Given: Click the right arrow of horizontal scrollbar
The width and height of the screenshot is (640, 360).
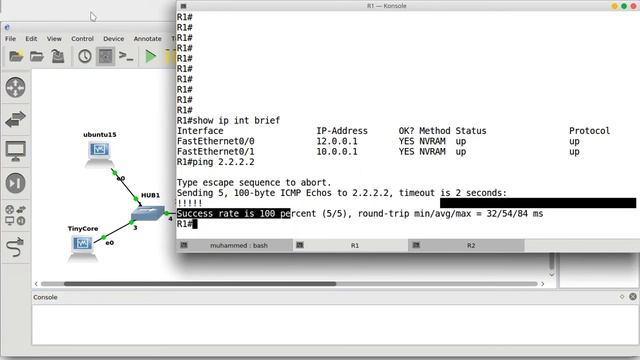Looking at the screenshot, I should click(x=542, y=284).
